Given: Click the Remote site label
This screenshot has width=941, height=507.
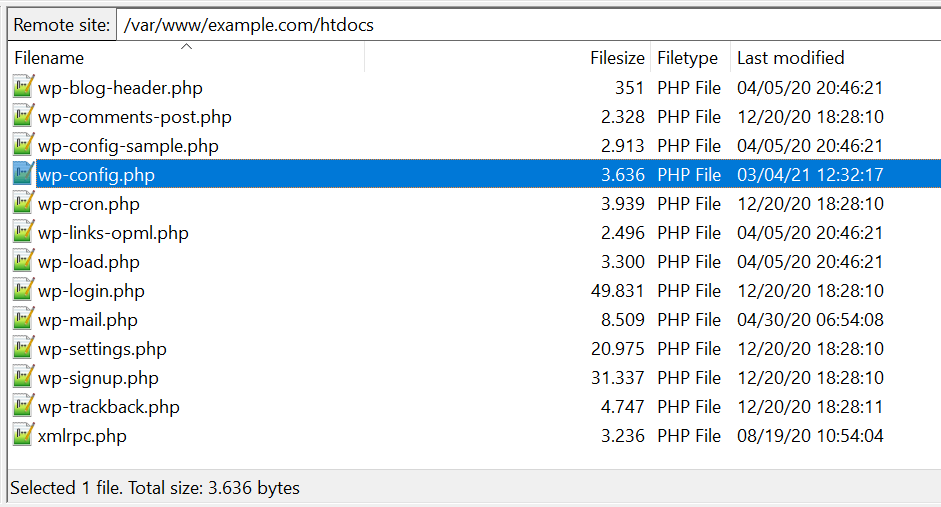Looking at the screenshot, I should [62, 25].
